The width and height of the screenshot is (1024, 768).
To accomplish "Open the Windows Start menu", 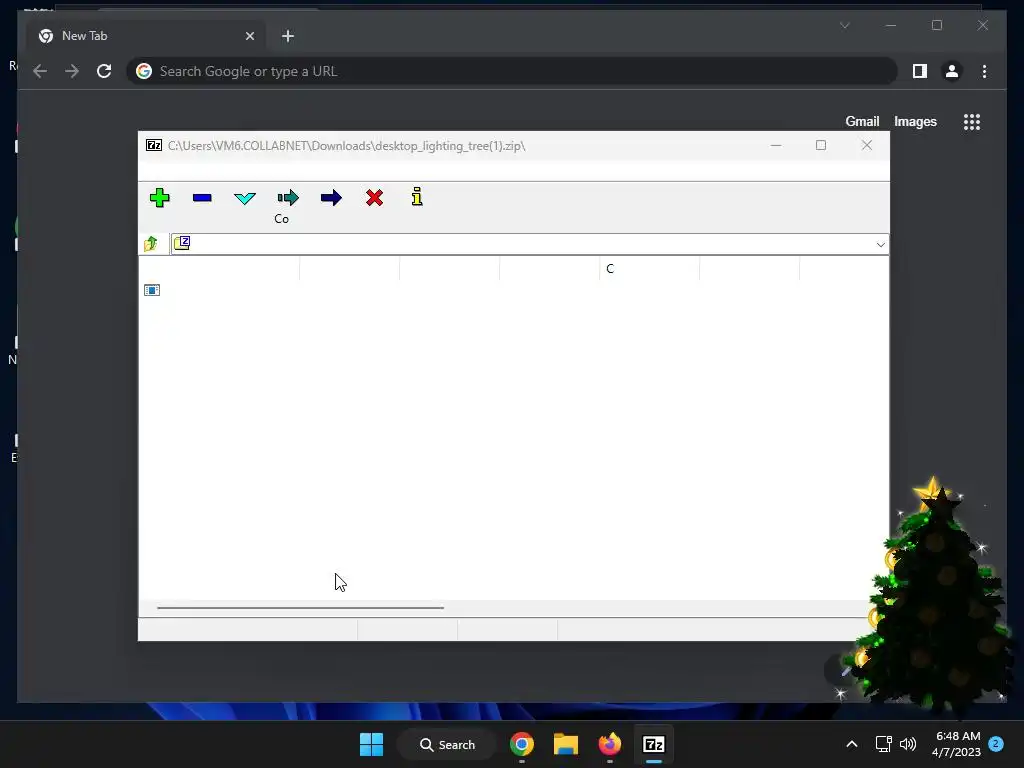I will click(x=372, y=744).
